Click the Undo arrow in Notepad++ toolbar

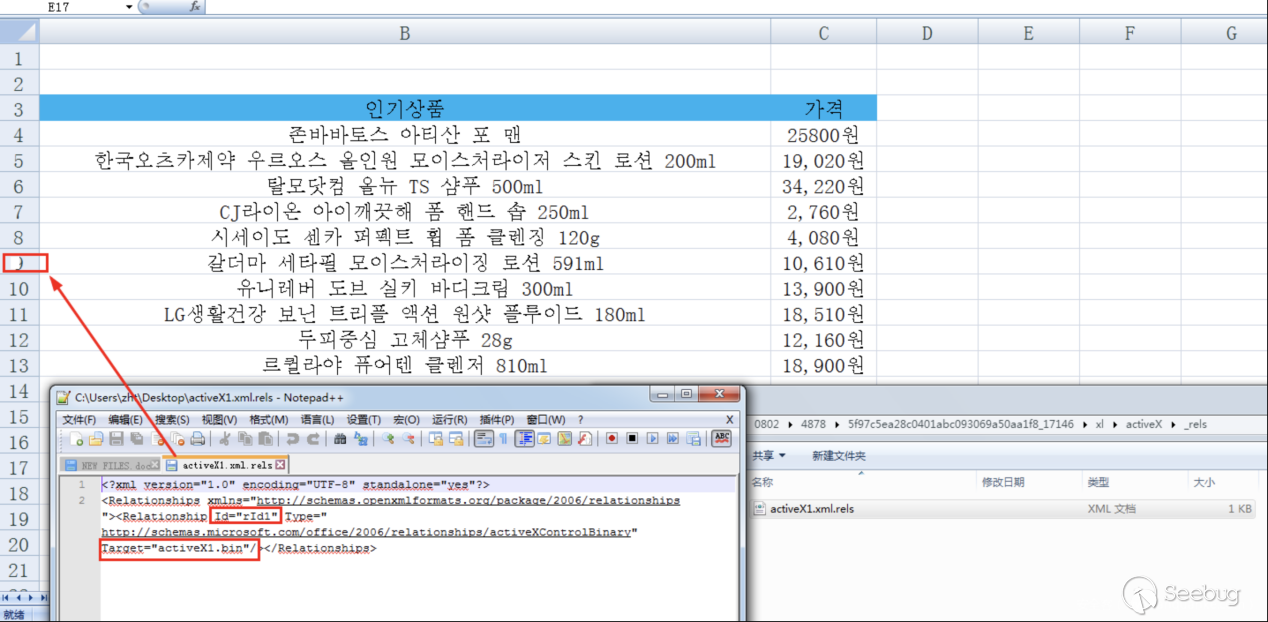click(x=292, y=438)
